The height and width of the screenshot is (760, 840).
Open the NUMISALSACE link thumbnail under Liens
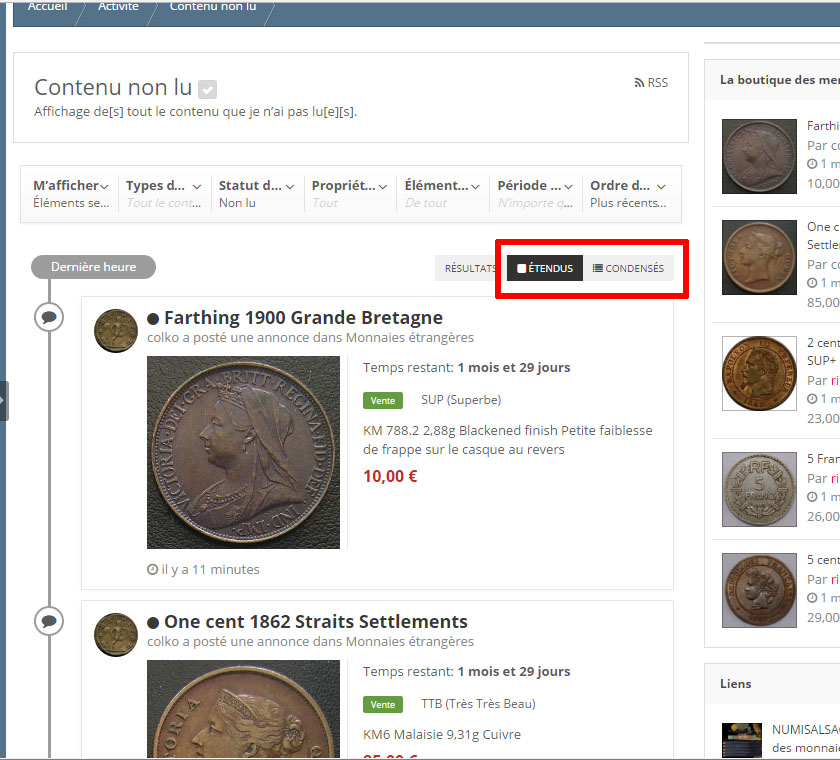741,740
